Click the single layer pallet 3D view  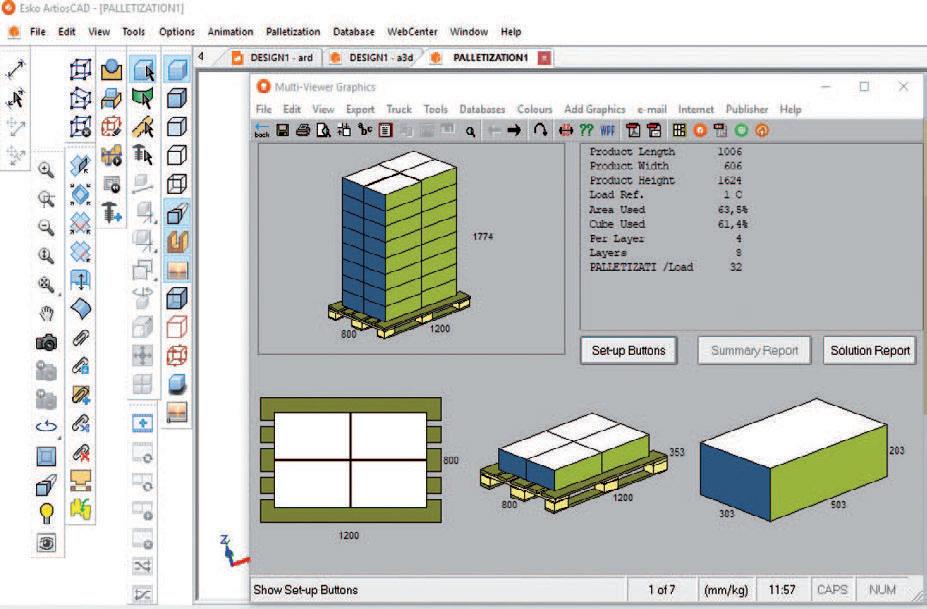coord(575,461)
